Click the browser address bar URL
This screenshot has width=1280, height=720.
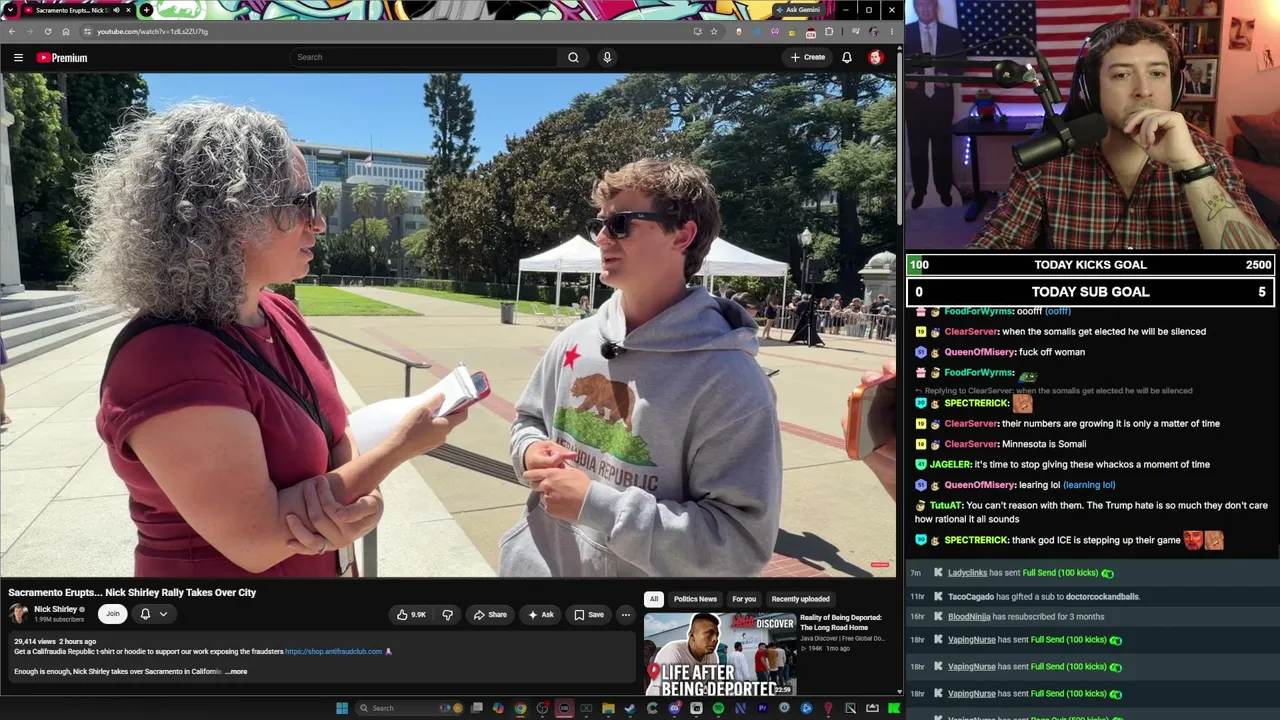click(152, 31)
